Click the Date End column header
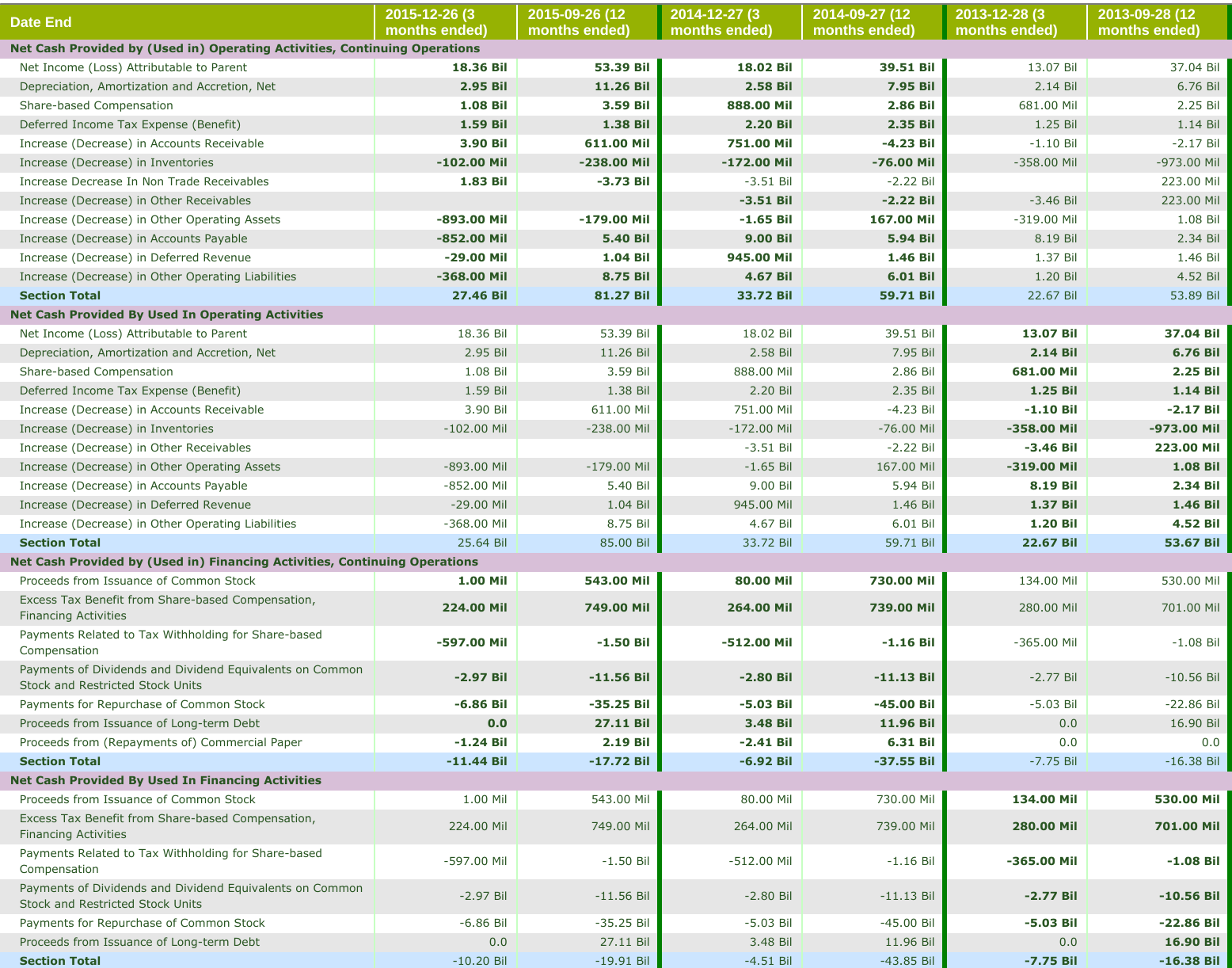Viewport: 1232px width, 968px height. 188,22
